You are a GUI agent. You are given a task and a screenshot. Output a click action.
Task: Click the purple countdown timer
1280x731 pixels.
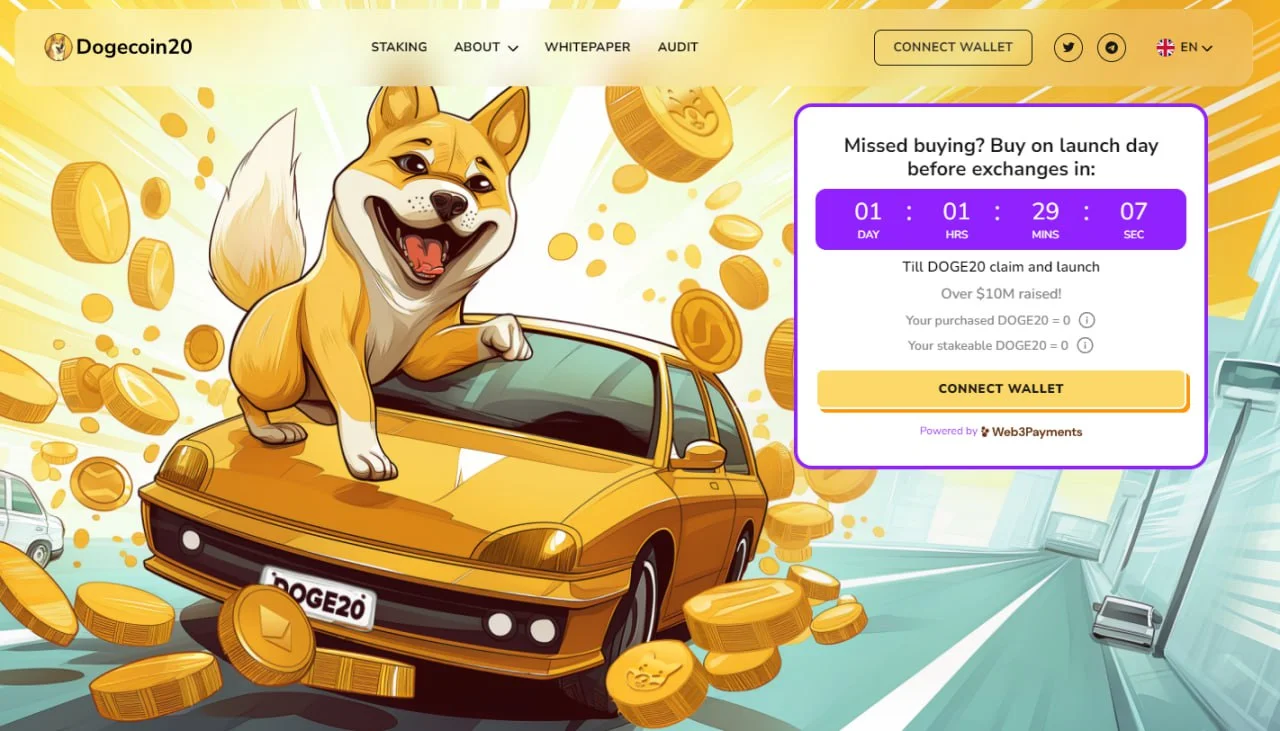1001,219
